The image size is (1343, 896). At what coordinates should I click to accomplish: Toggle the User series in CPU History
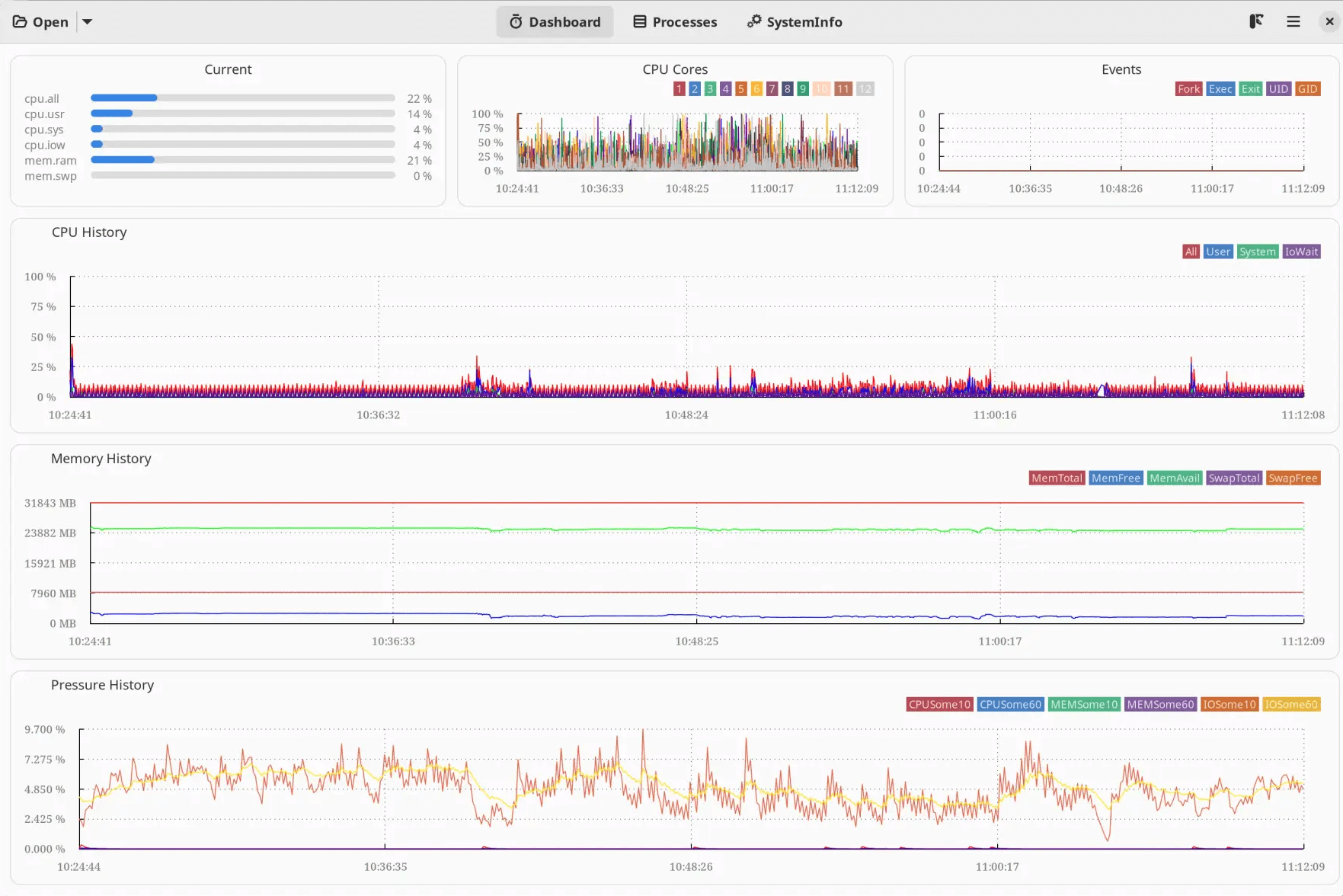coord(1218,252)
